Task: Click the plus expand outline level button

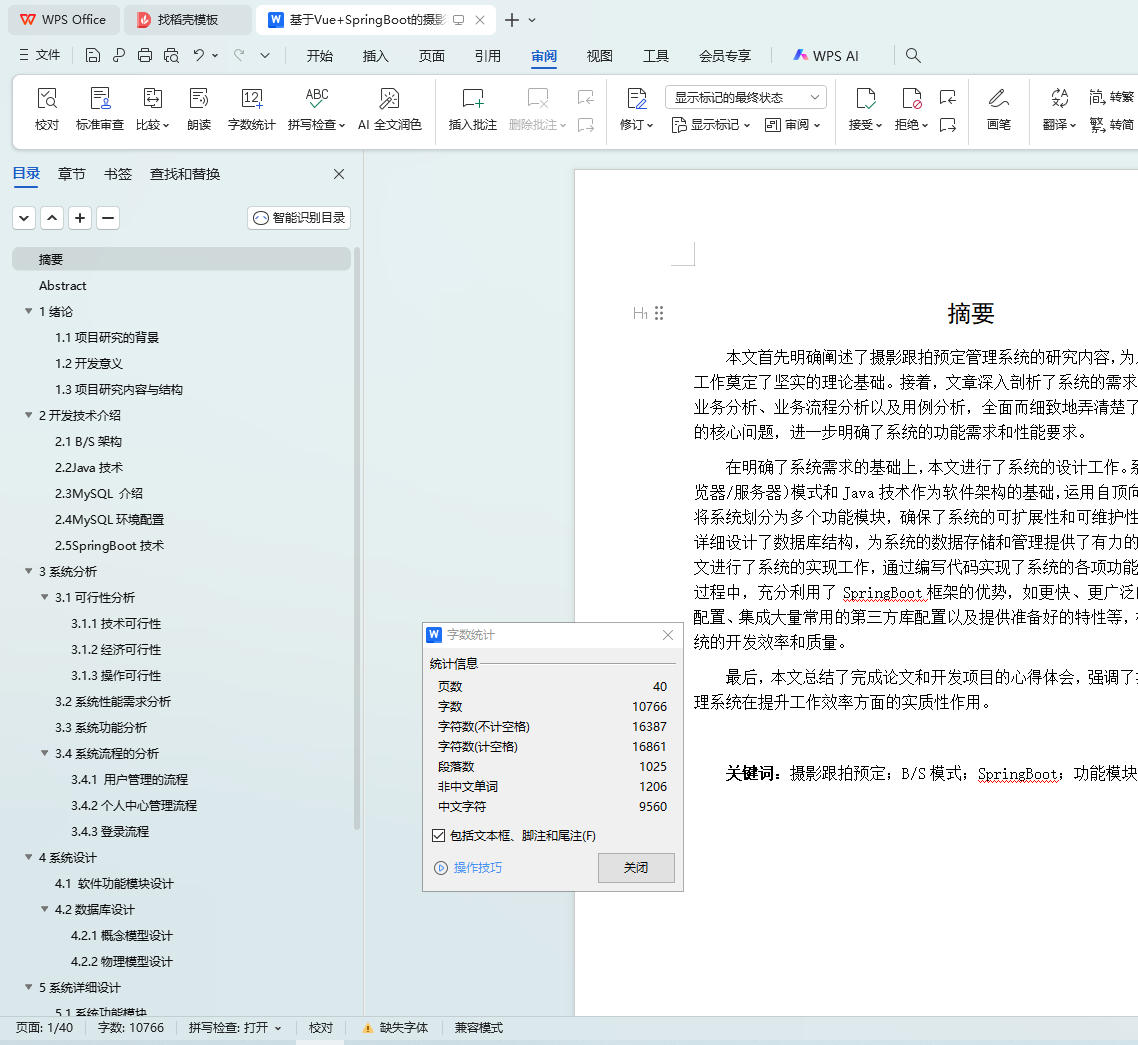Action: coord(80,218)
